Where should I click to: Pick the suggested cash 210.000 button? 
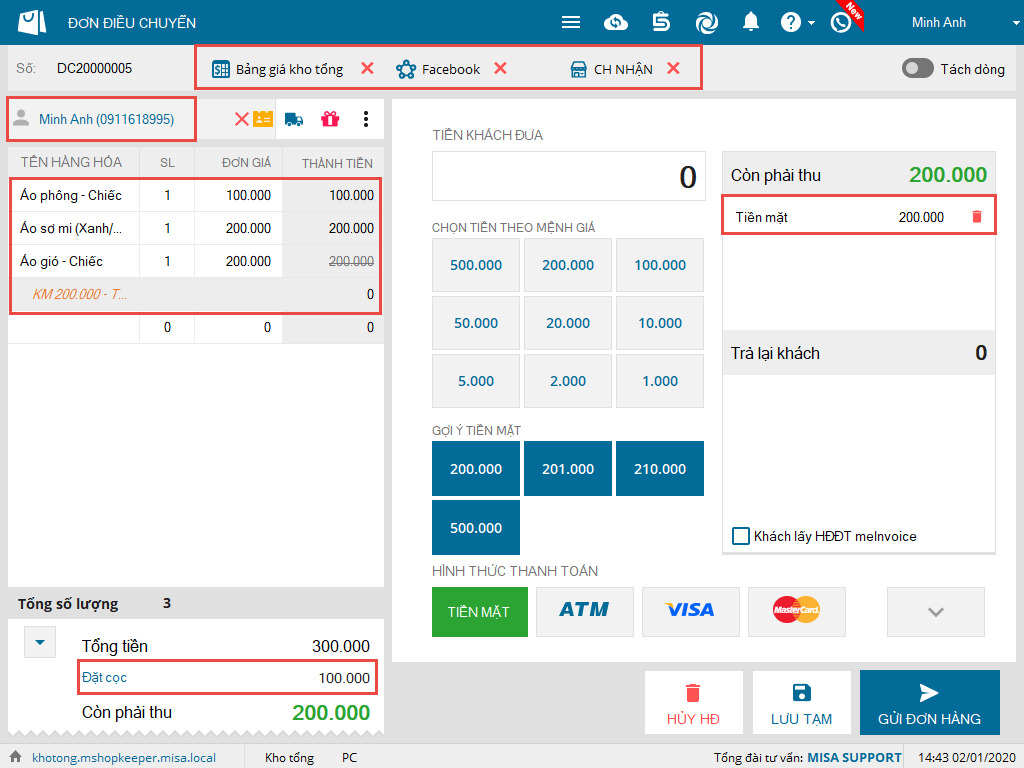tap(660, 469)
